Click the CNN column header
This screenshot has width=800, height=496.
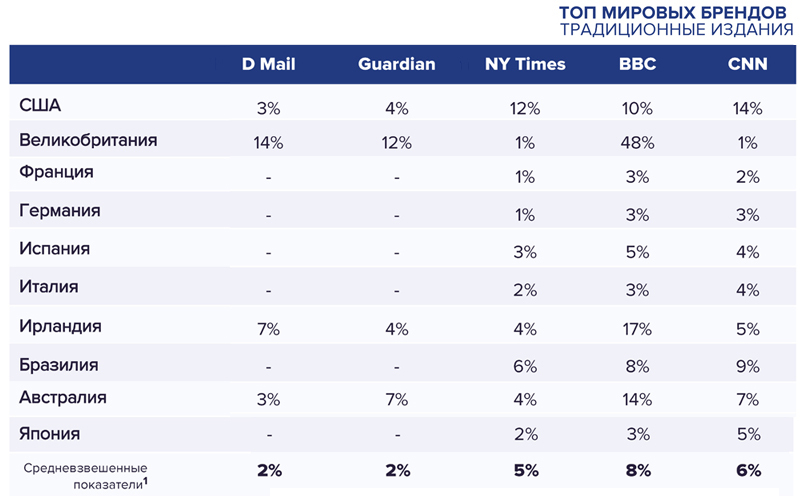pos(748,64)
